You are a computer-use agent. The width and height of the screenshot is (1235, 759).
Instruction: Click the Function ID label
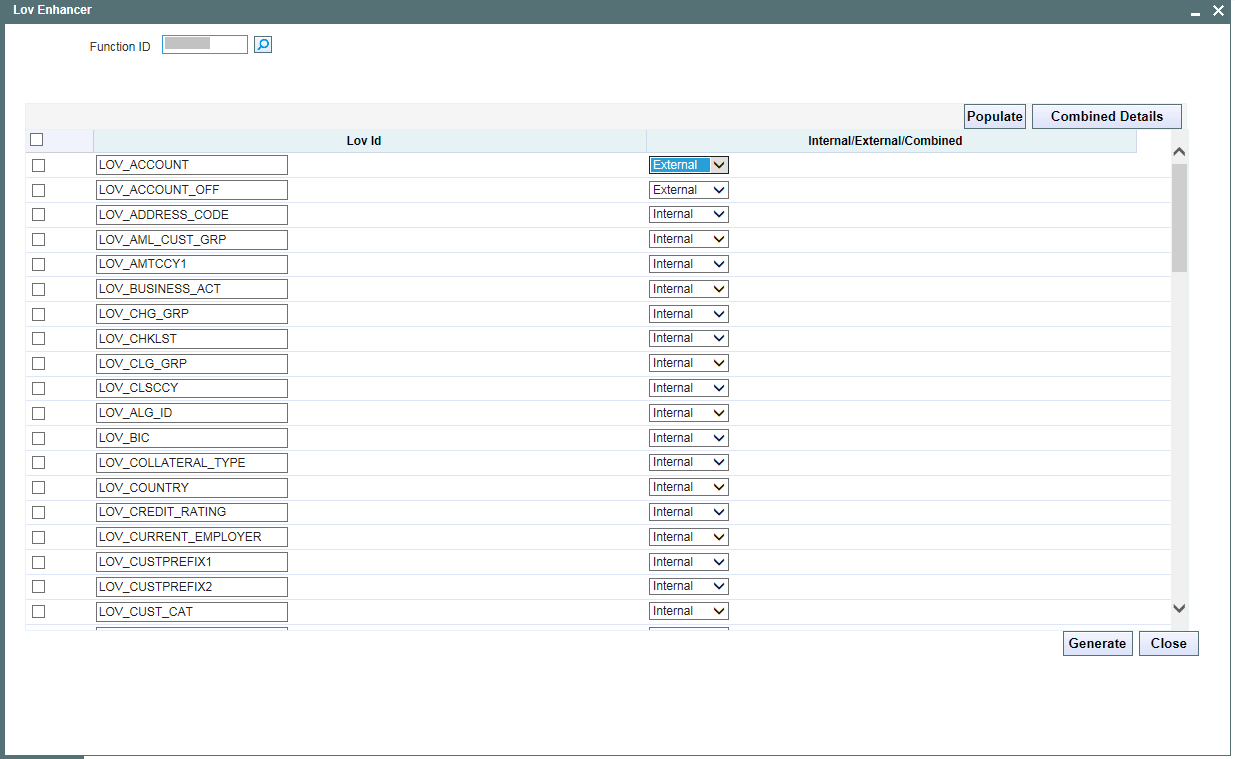[120, 47]
